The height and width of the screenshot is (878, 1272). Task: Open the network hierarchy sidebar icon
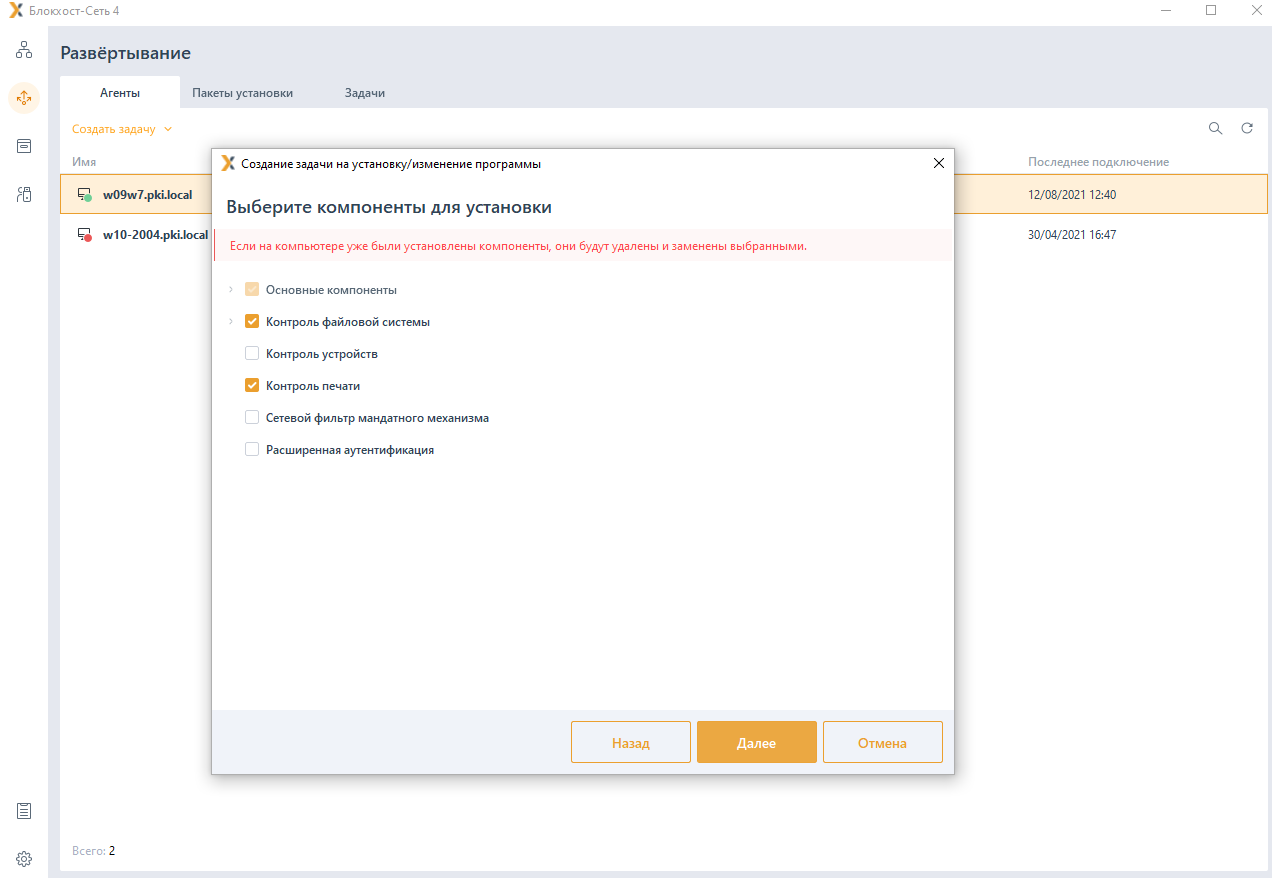(x=24, y=49)
